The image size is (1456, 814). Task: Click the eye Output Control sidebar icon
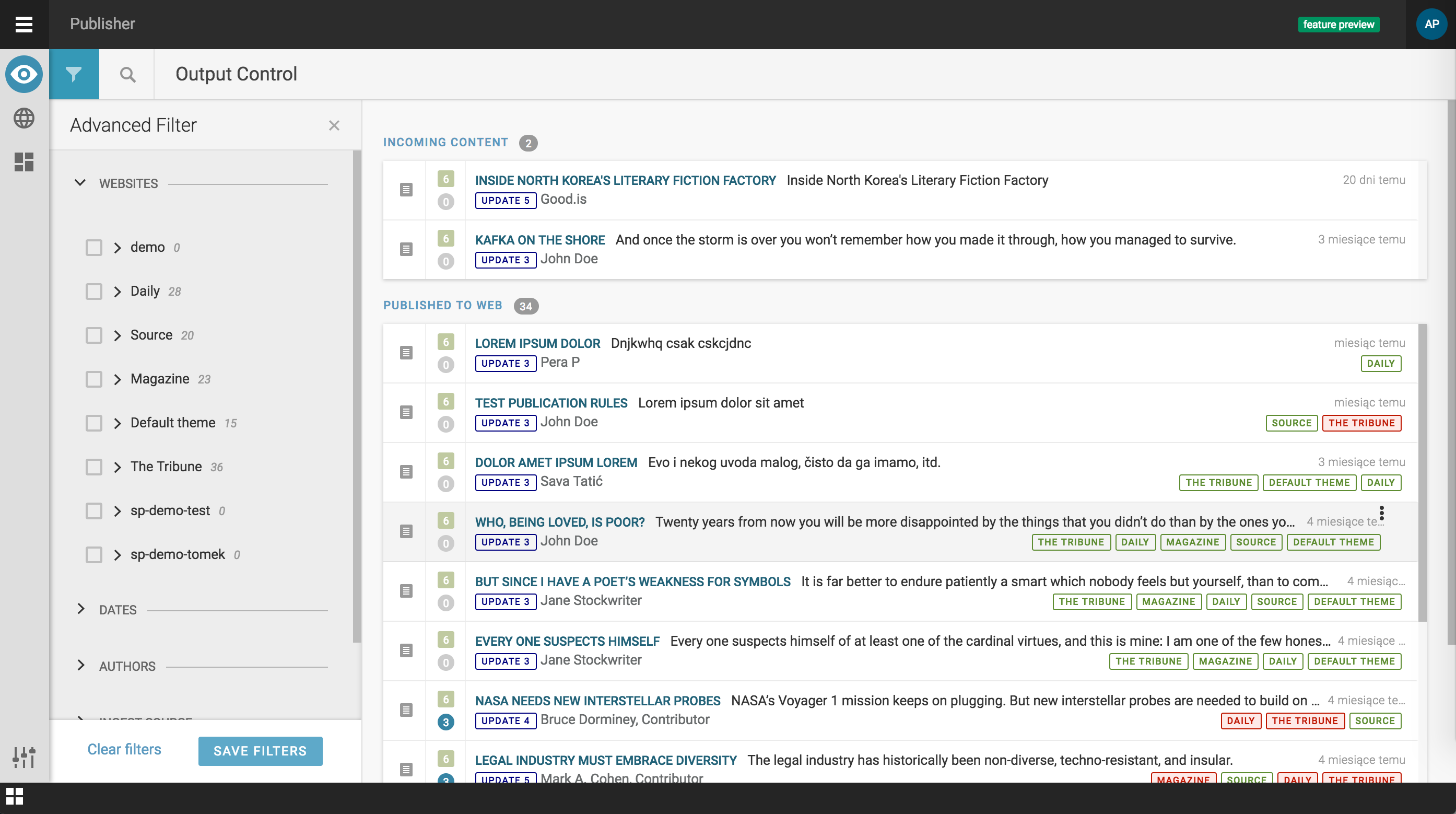pyautogui.click(x=24, y=74)
